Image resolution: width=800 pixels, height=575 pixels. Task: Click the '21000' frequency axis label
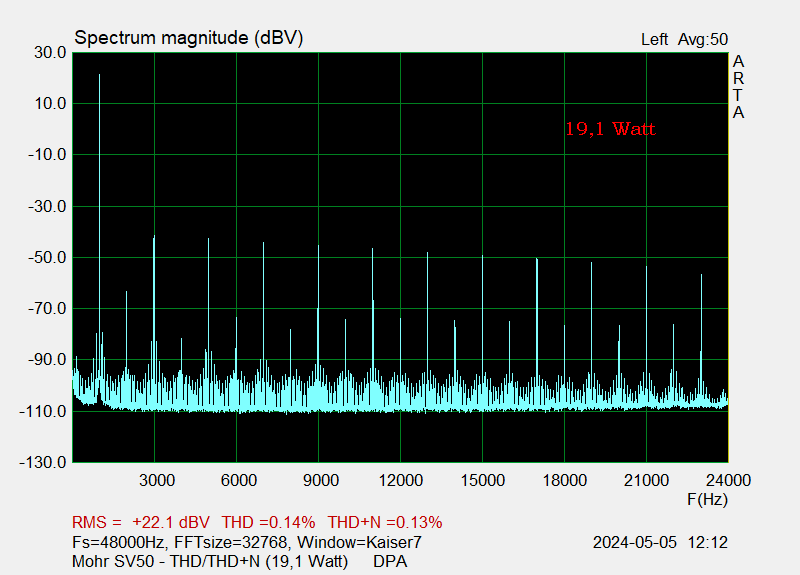[x=646, y=481]
